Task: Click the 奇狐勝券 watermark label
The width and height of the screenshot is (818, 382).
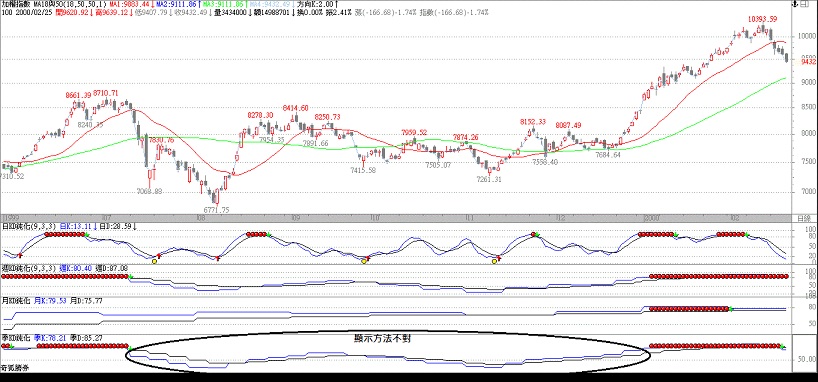Action: click(15, 367)
